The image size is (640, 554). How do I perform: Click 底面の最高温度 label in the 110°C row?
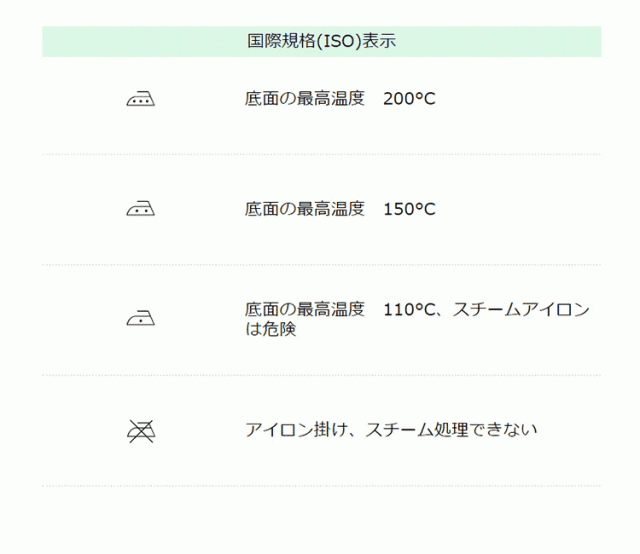305,310
